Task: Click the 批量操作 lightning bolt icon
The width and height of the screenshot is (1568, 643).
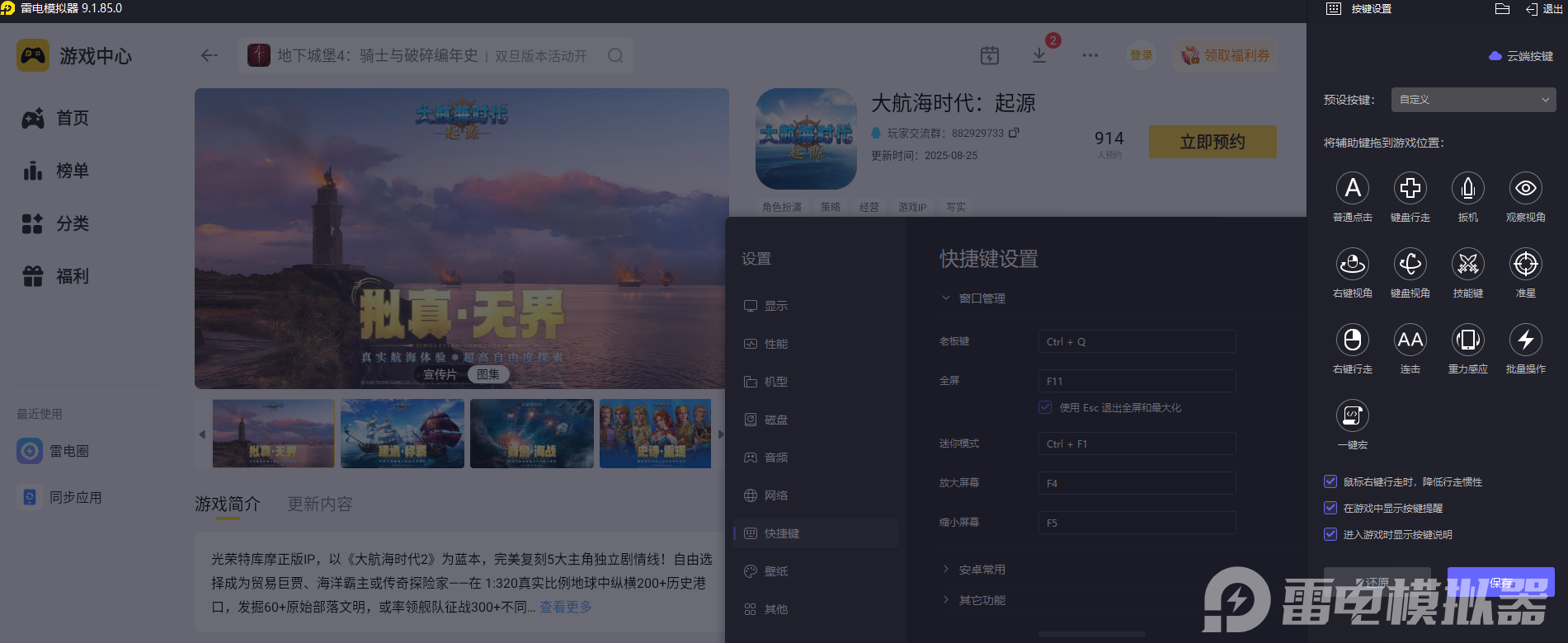Action: click(x=1525, y=340)
